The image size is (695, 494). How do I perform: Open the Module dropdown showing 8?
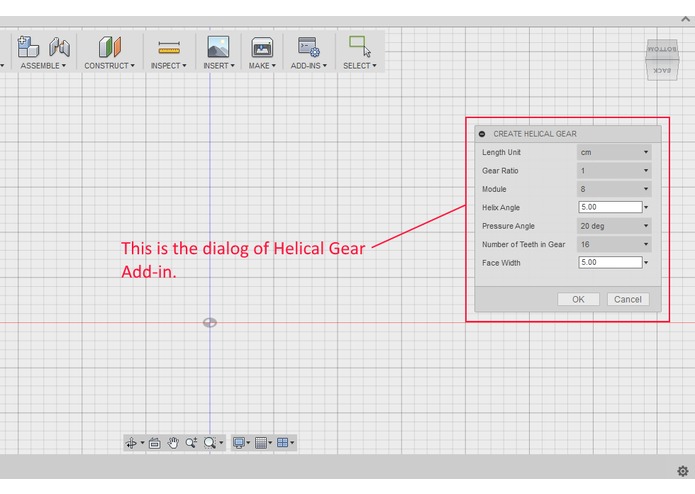click(614, 189)
